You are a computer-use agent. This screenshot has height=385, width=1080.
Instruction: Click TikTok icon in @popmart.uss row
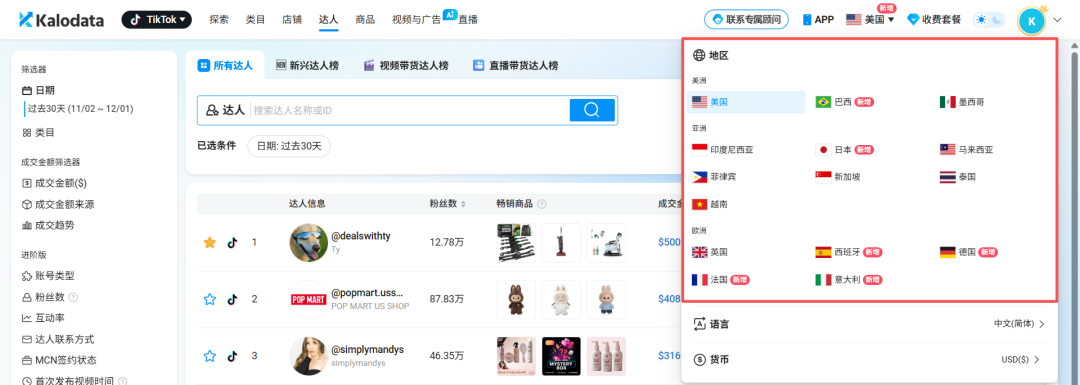(x=232, y=299)
